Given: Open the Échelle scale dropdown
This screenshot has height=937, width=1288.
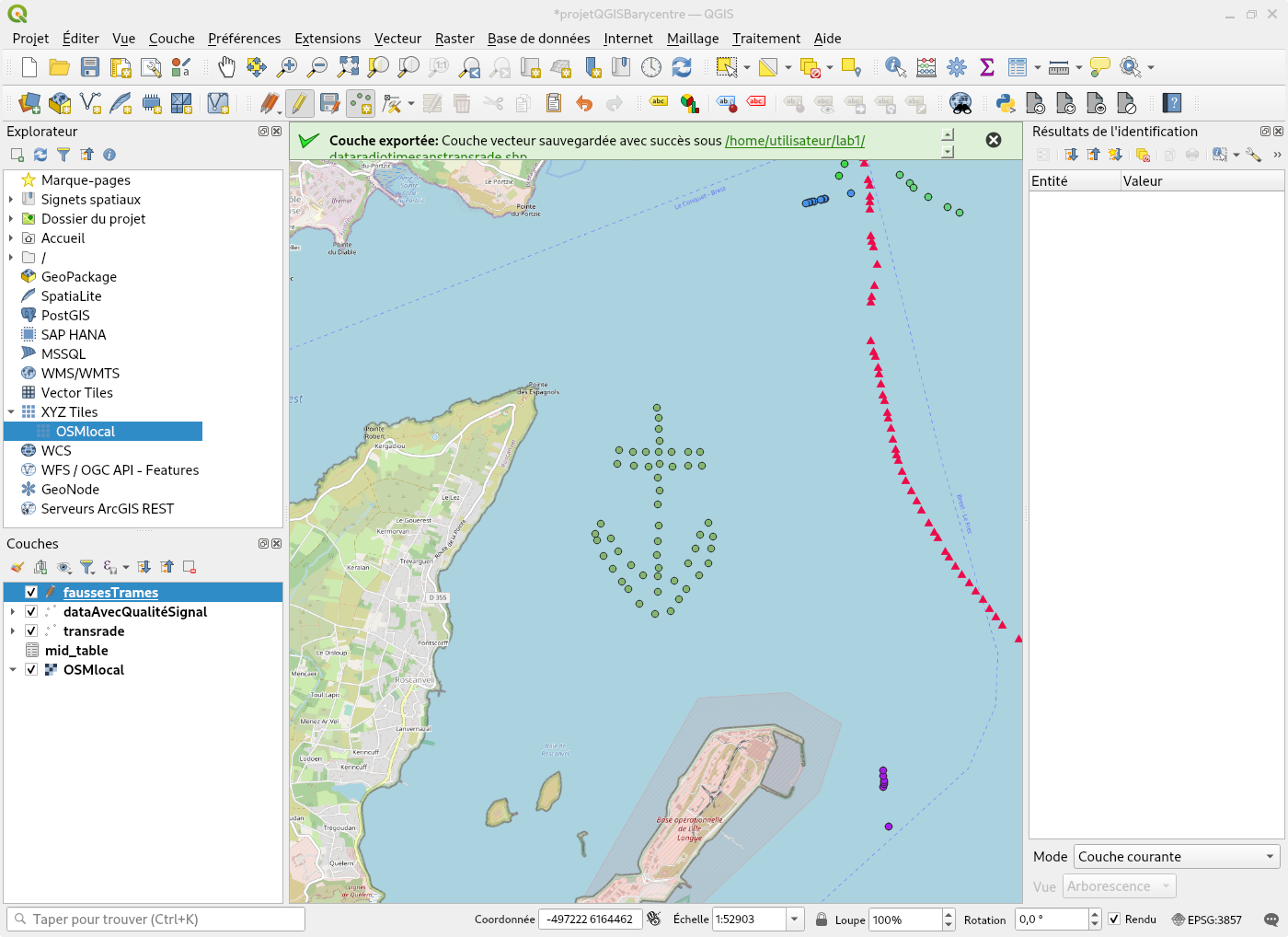Looking at the screenshot, I should (795, 920).
